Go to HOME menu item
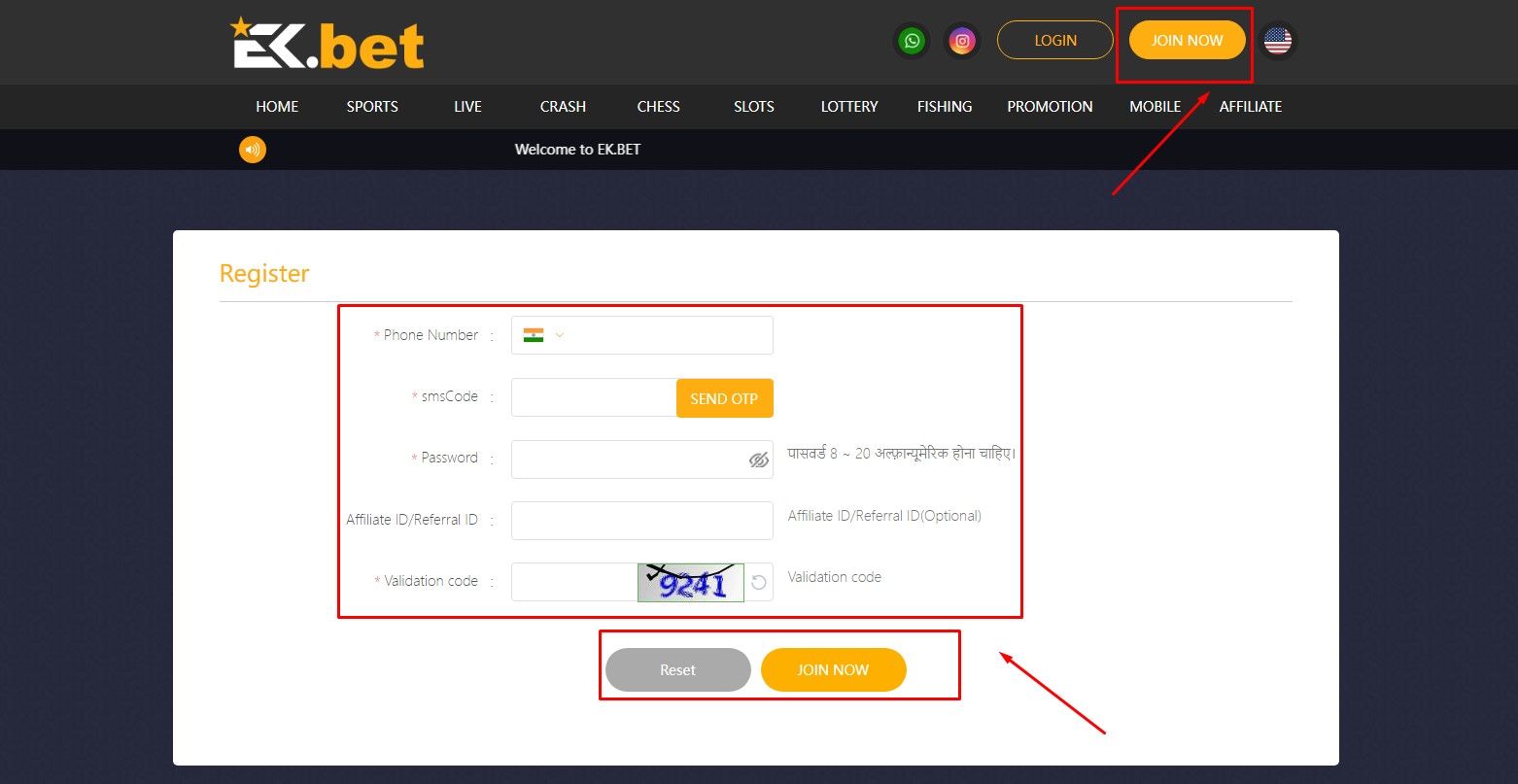Screen dimensions: 1518x784 click(277, 107)
